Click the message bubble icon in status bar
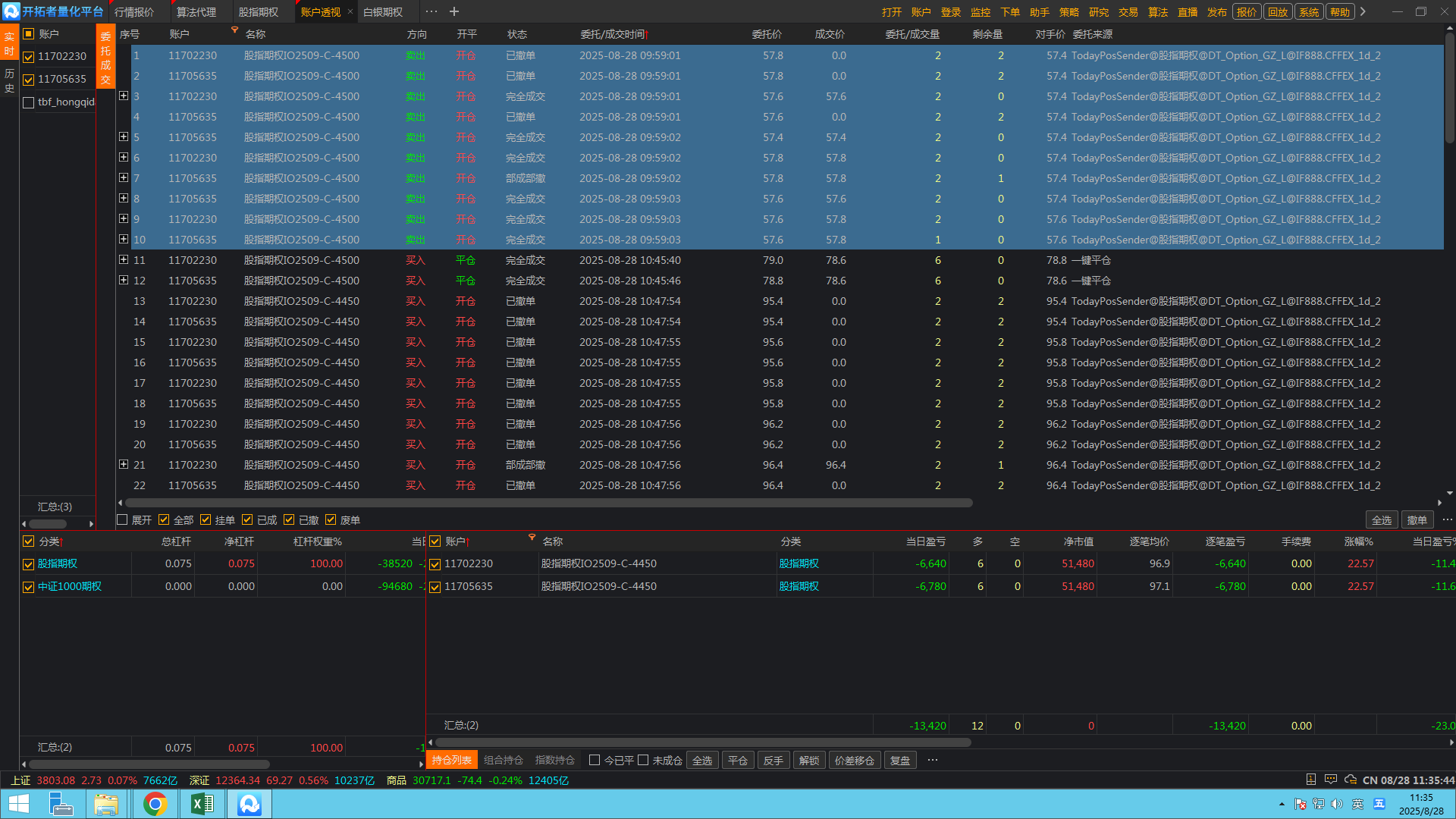This screenshot has width=1456, height=819. coord(1331,780)
